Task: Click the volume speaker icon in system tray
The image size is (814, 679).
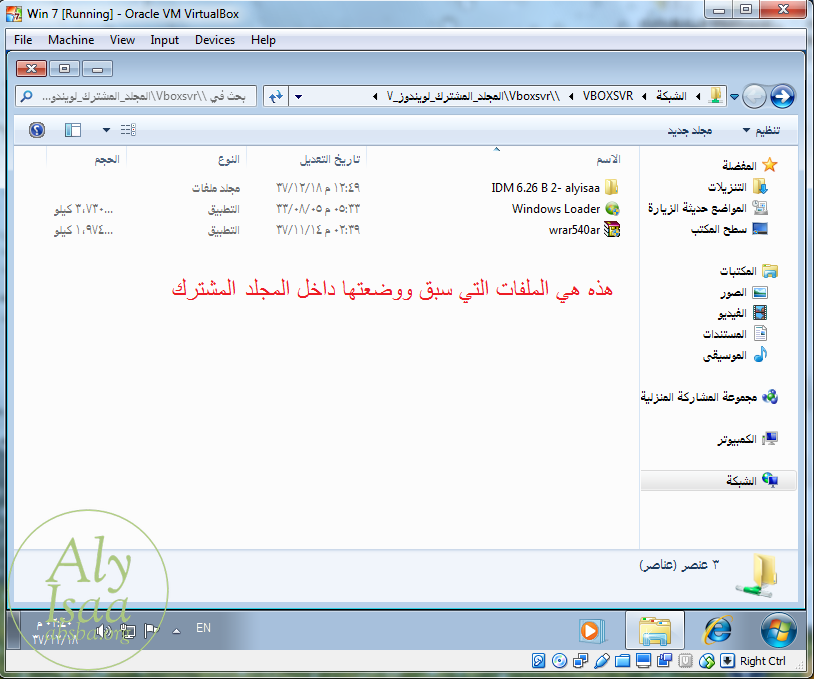Action: [101, 631]
